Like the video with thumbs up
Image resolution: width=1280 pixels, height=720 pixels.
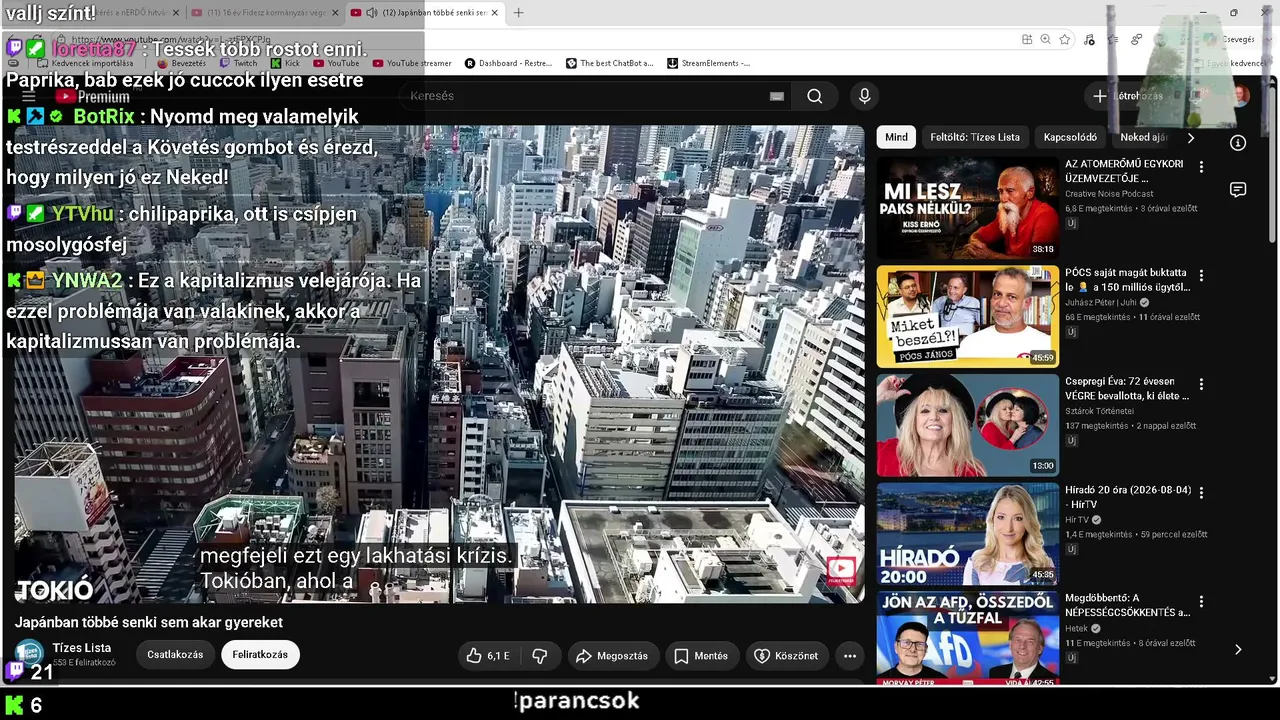[x=487, y=656]
